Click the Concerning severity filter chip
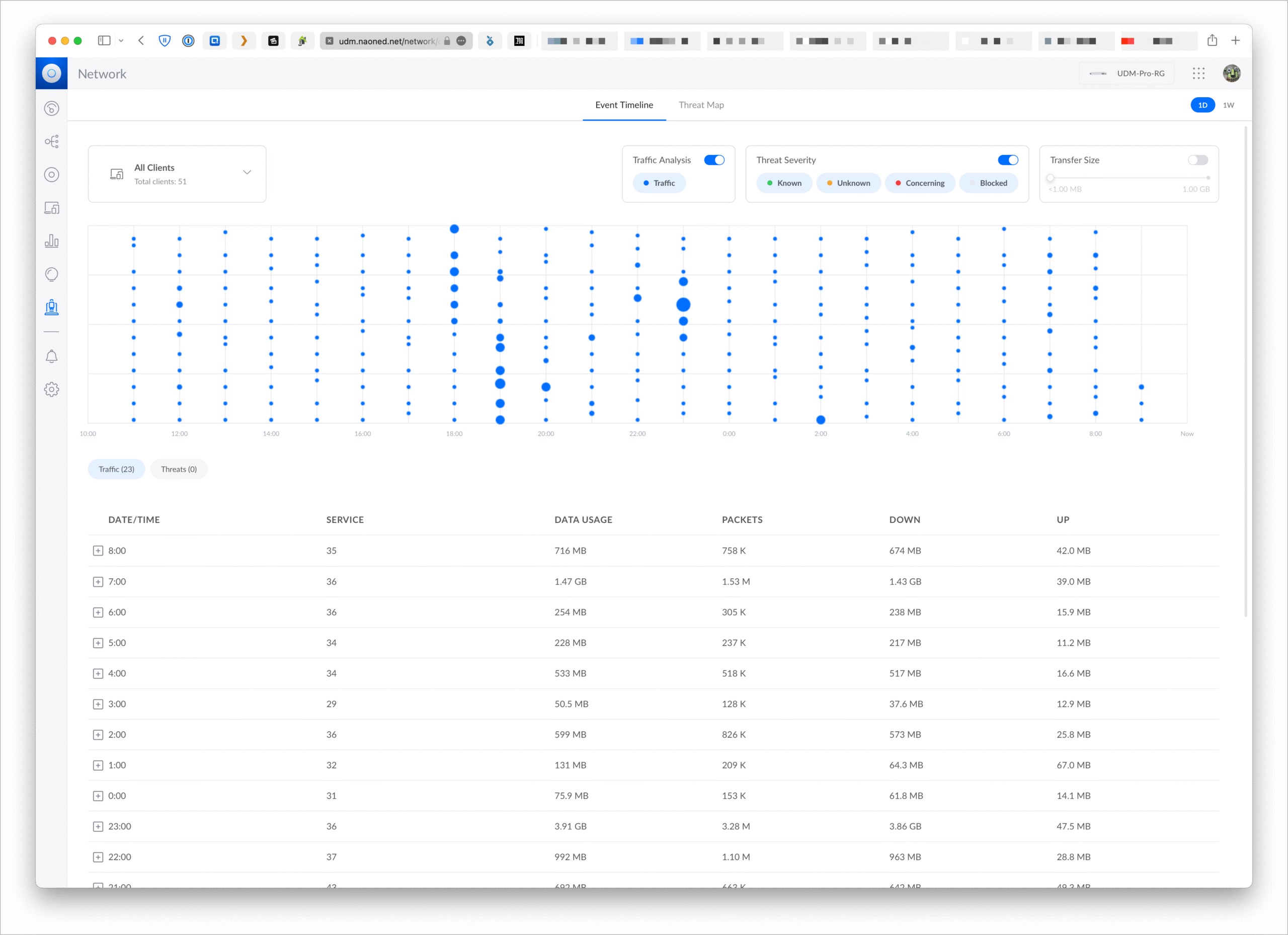Screen dimensions: 1288x935 pos(919,183)
